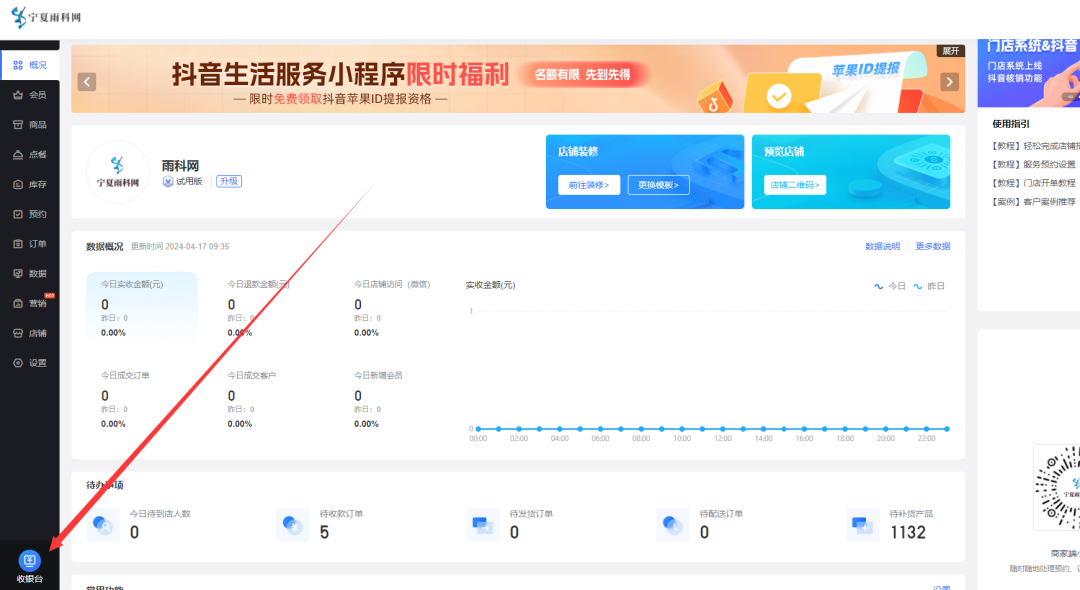Show previous banner with left arrow
1080x590 pixels.
(87, 82)
